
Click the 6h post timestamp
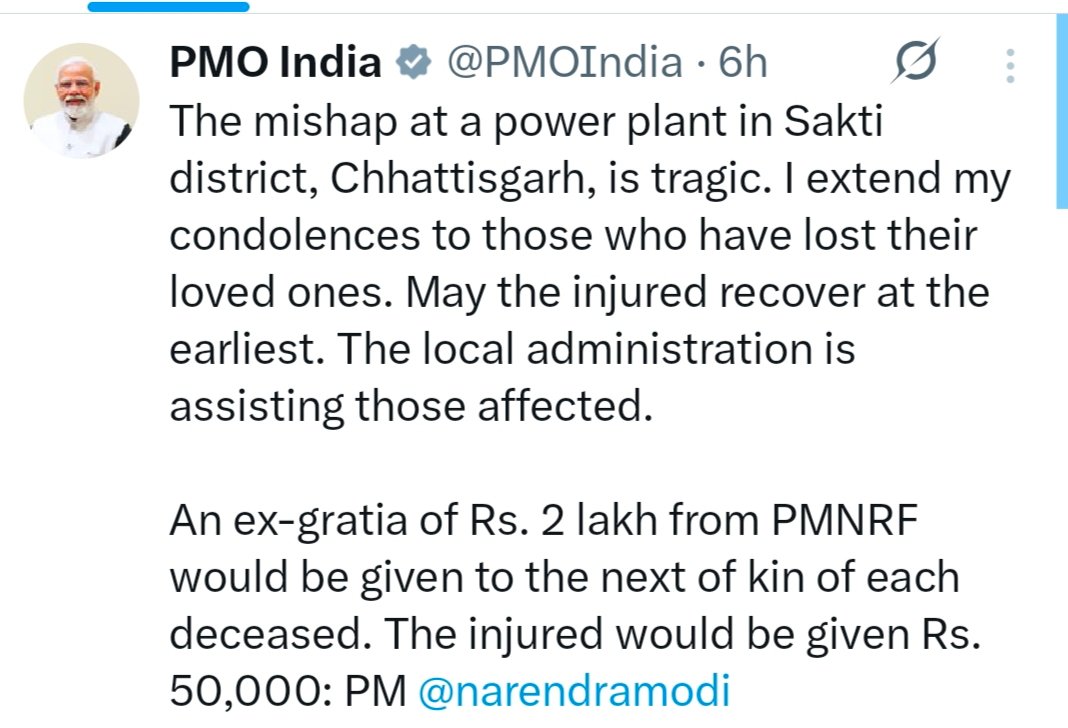click(x=743, y=64)
